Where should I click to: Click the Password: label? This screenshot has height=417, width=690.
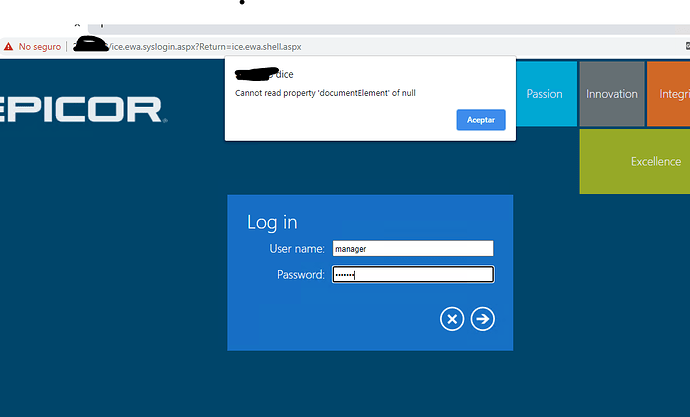pyautogui.click(x=301, y=275)
